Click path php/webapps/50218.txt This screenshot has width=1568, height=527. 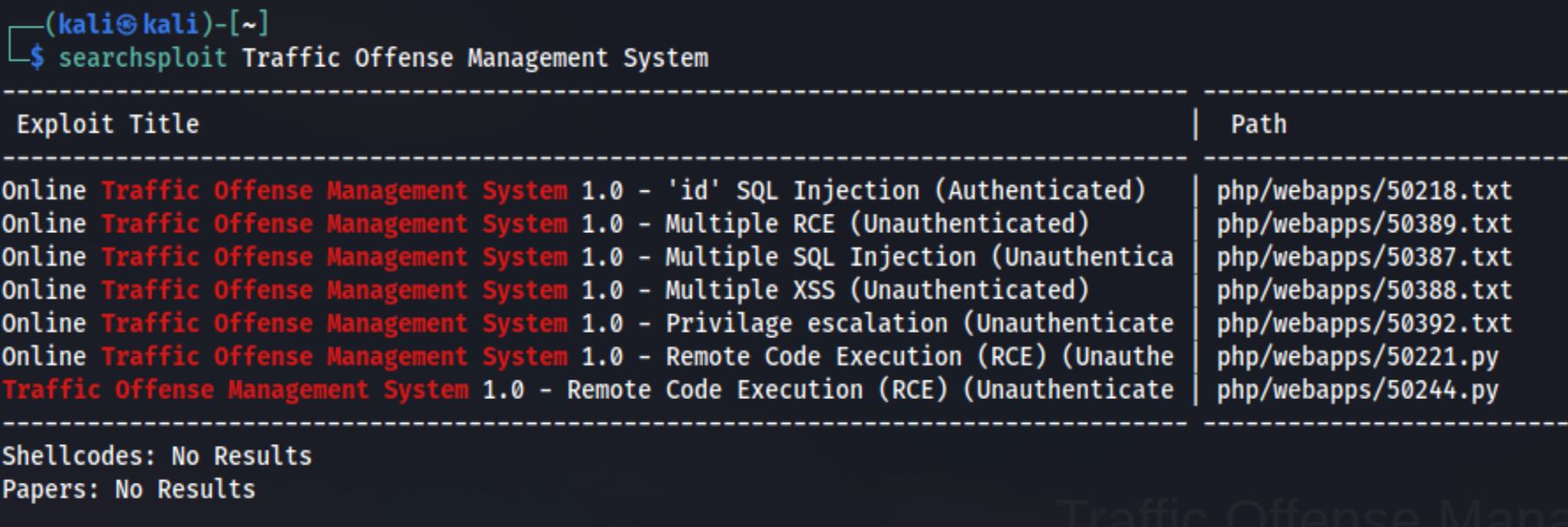pyautogui.click(x=1363, y=191)
